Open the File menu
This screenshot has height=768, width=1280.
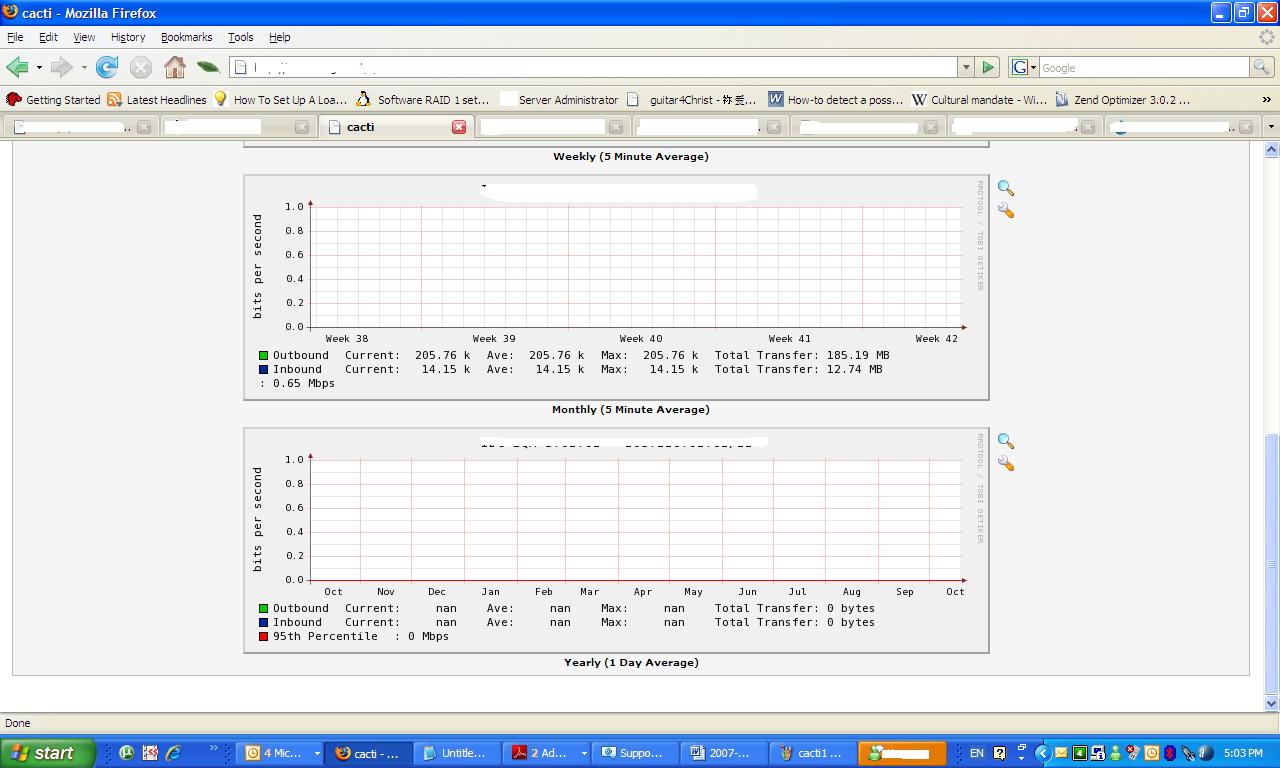[15, 37]
